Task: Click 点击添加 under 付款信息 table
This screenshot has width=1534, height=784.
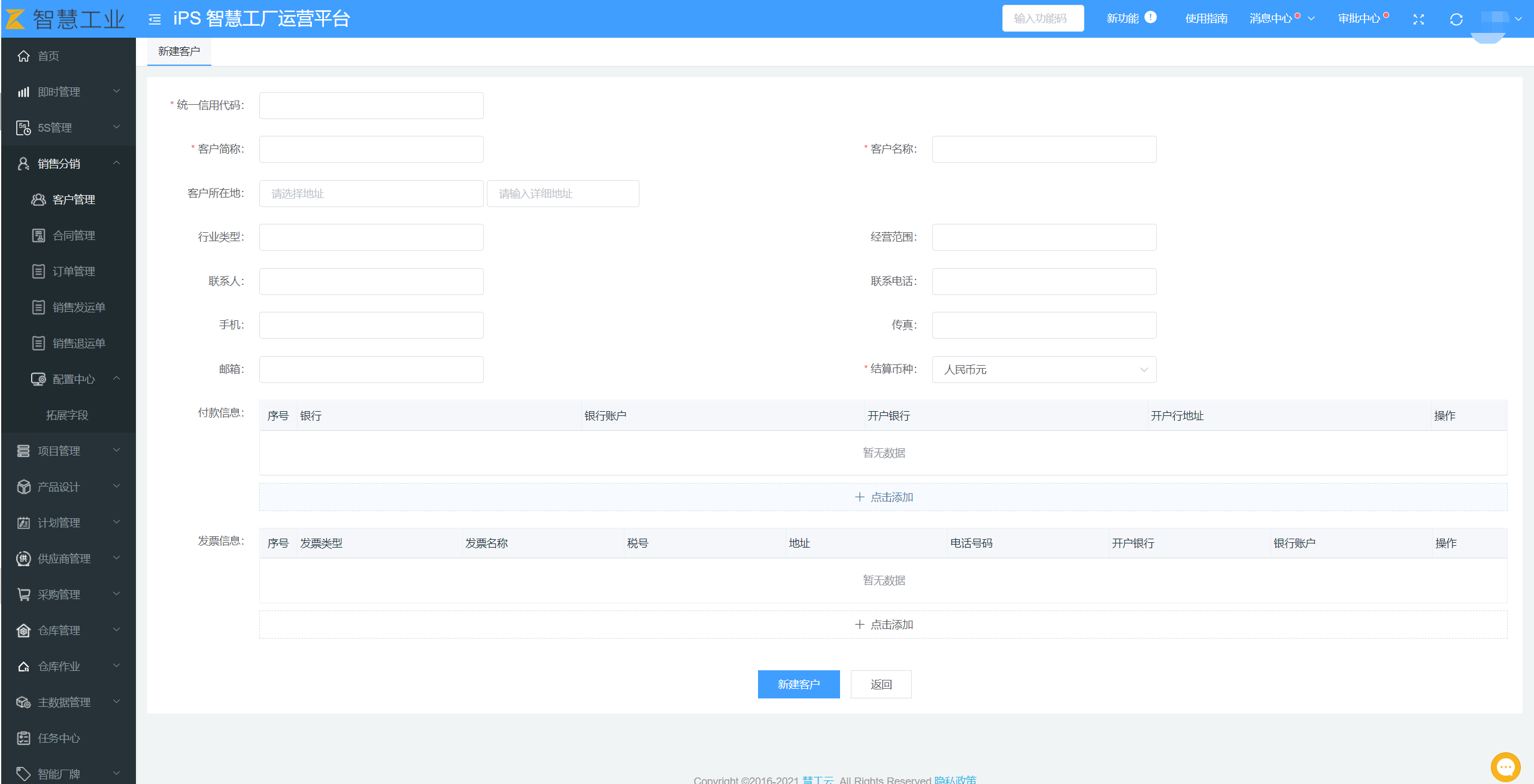Action: 883,497
